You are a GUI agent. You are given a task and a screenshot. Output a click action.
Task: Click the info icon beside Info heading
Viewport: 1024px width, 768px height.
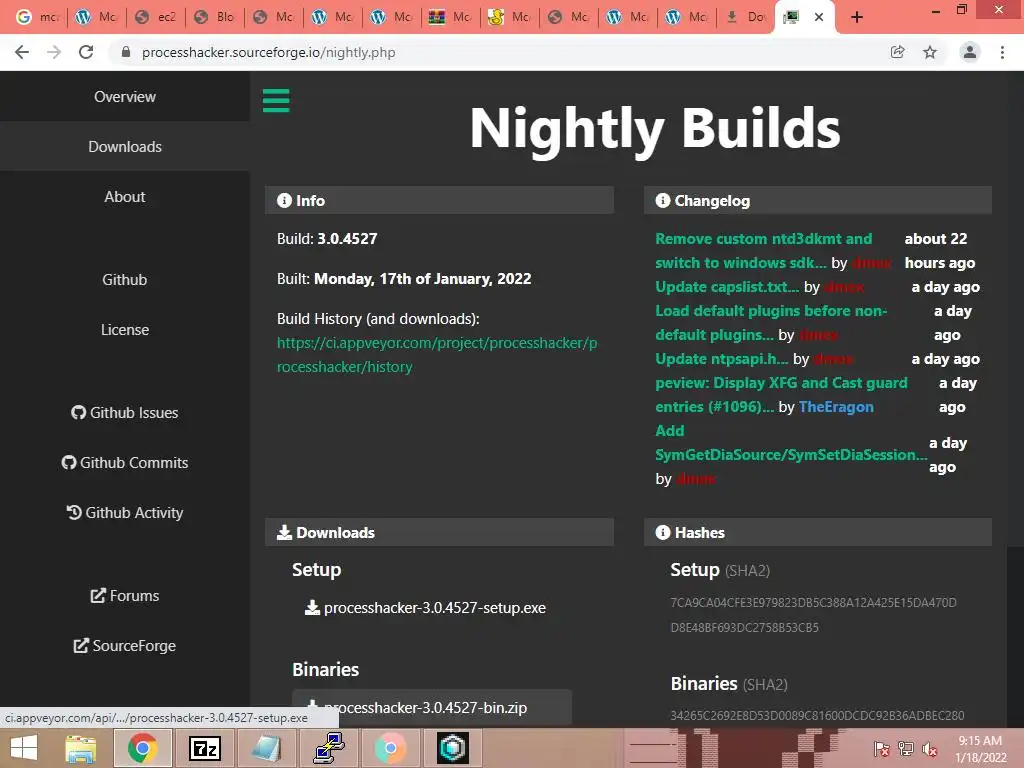[x=284, y=200]
